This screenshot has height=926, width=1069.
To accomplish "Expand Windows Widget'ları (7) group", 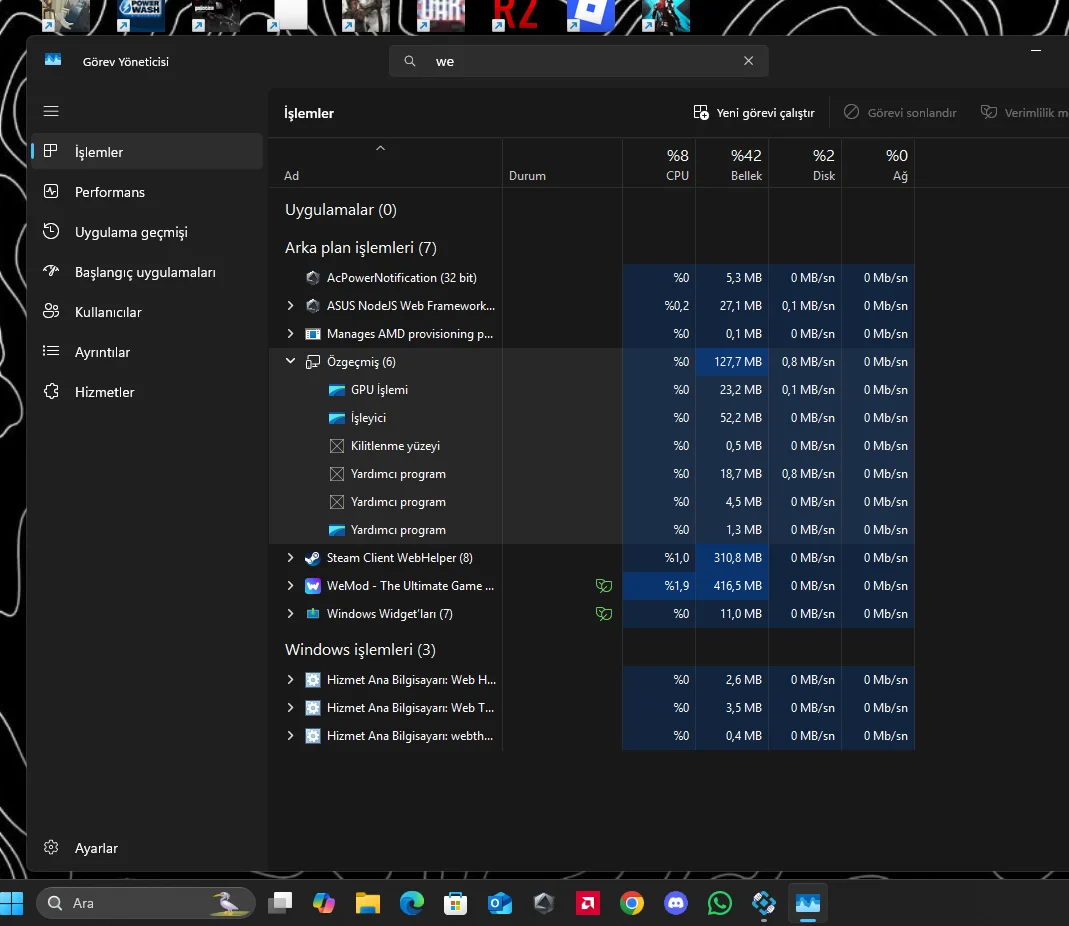I will [x=290, y=613].
